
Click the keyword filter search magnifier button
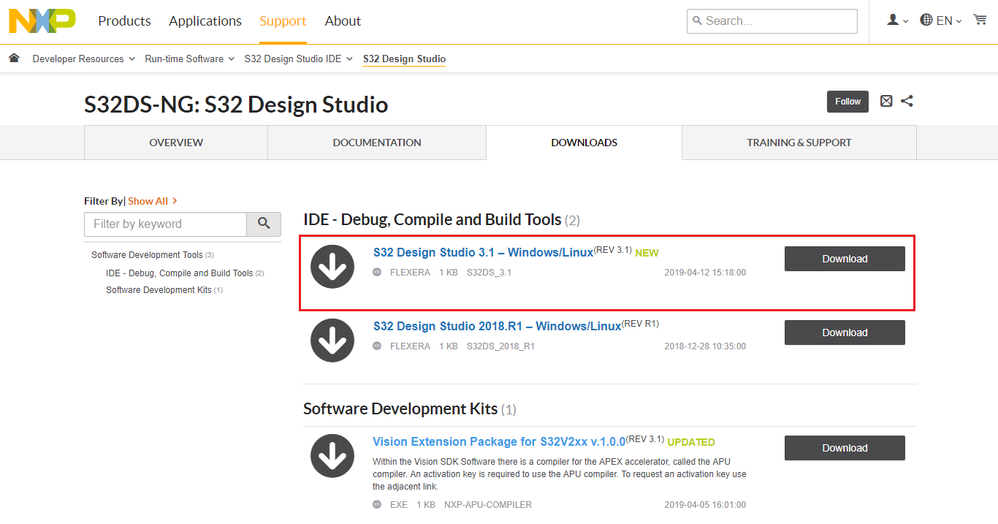(x=264, y=224)
